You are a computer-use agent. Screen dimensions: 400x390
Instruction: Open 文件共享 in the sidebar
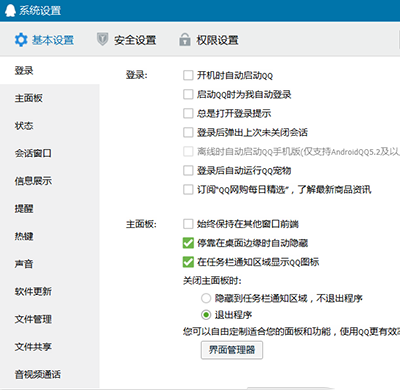click(50, 347)
